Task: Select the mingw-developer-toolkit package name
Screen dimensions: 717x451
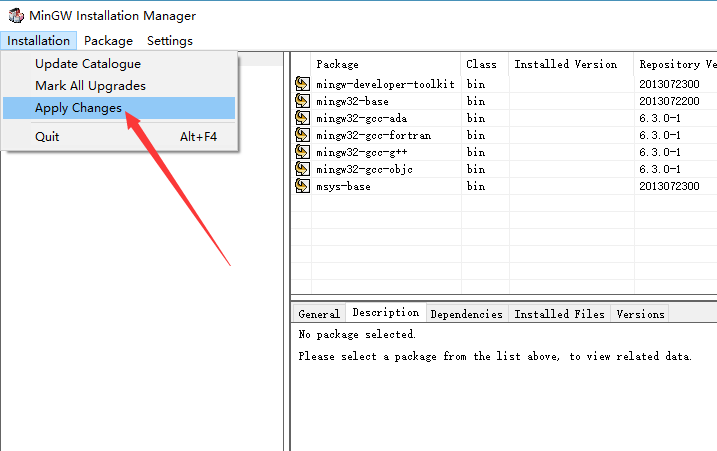Action: point(385,84)
